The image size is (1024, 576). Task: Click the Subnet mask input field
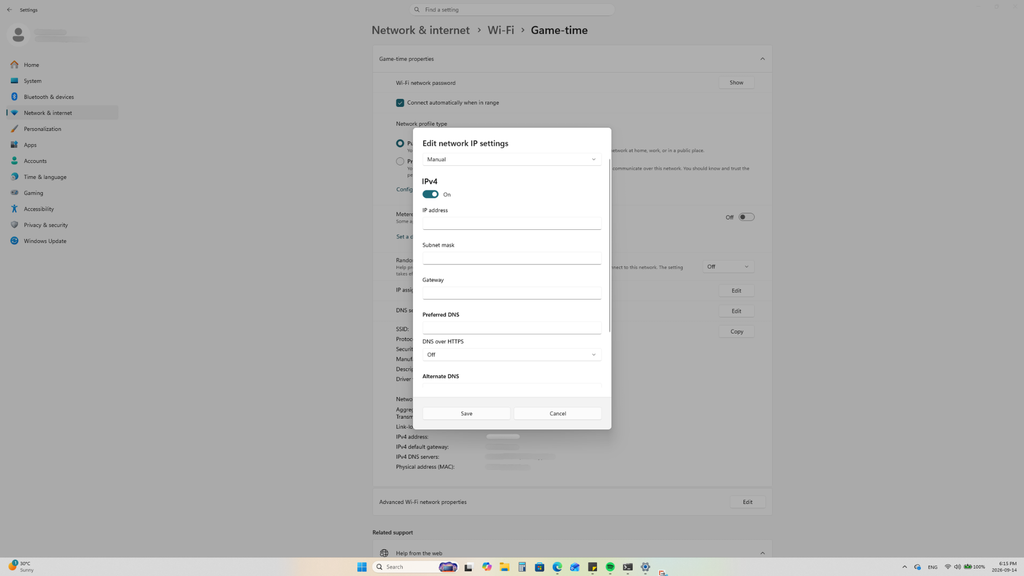click(x=511, y=257)
